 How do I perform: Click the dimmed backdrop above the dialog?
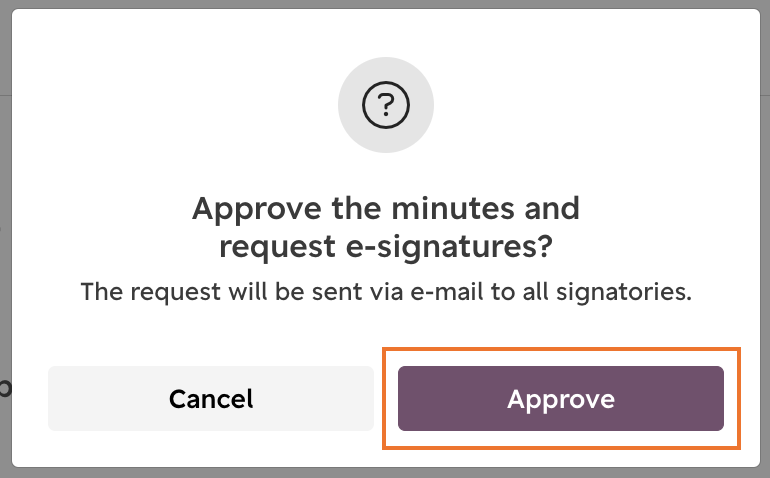pos(385,4)
